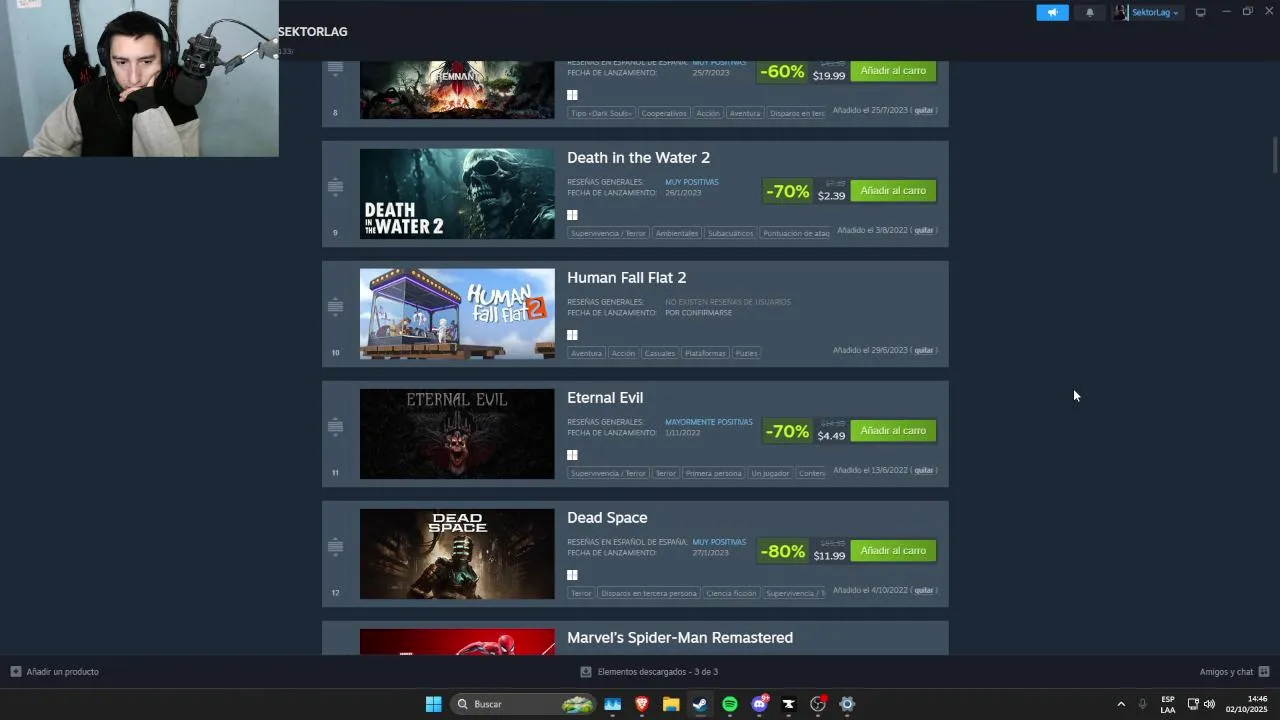1280x720 pixels.
Task: Open Marvel's Spider-Man Remastered title
Action: tap(680, 638)
